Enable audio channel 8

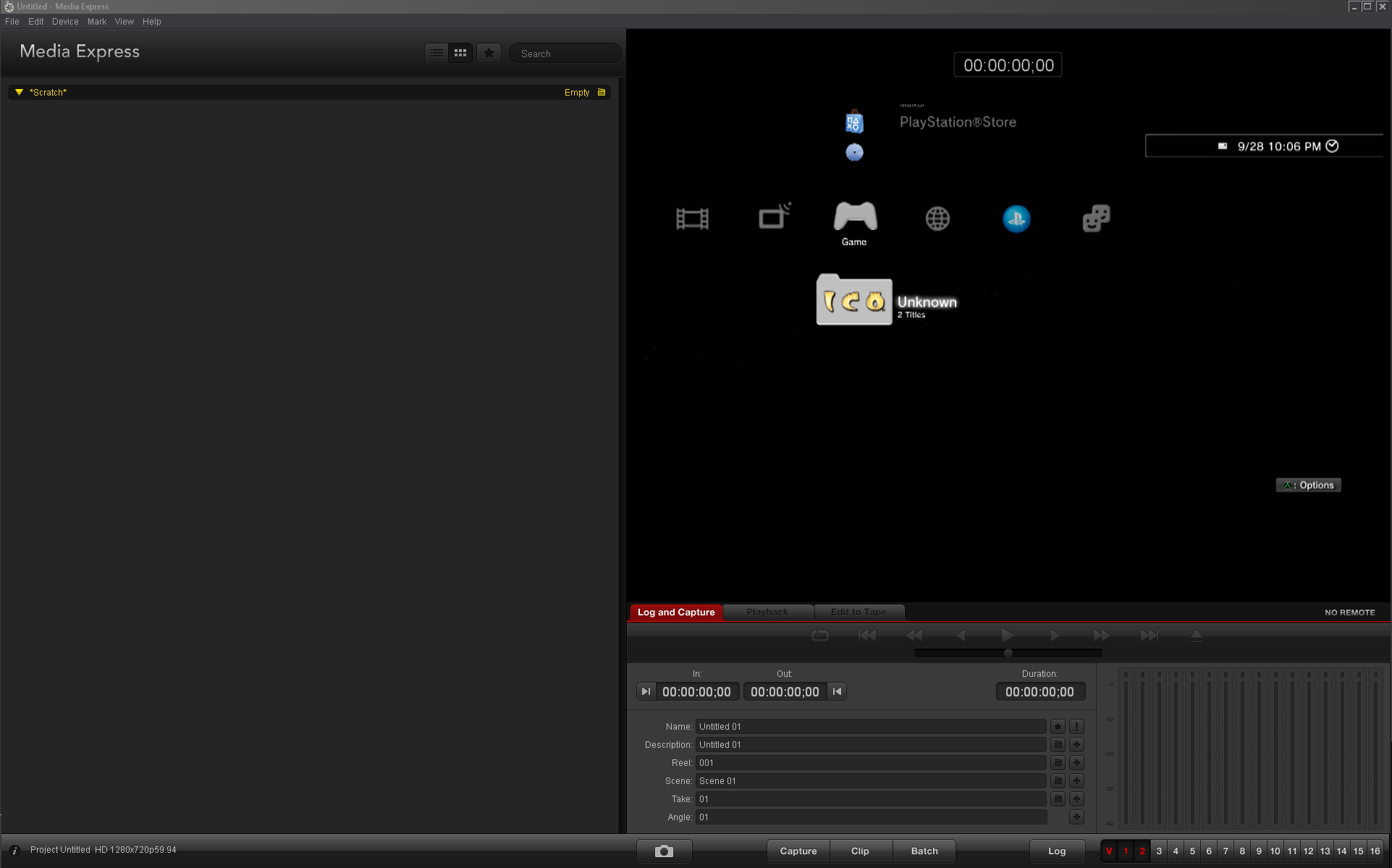pos(1242,851)
